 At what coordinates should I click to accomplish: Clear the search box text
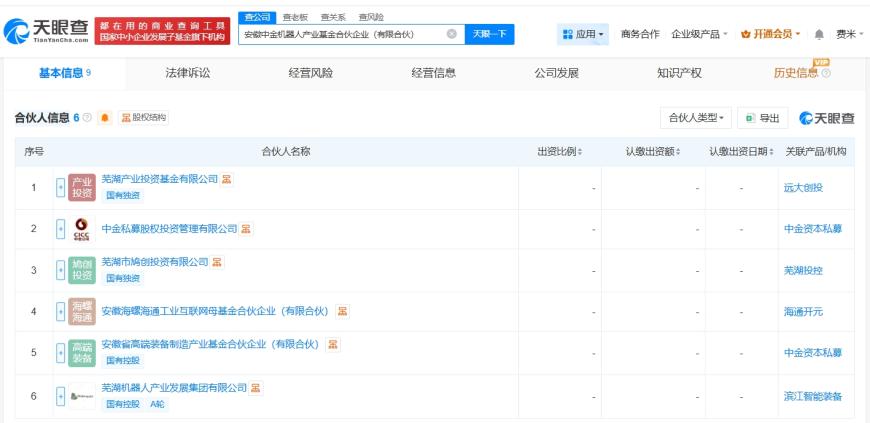click(452, 34)
